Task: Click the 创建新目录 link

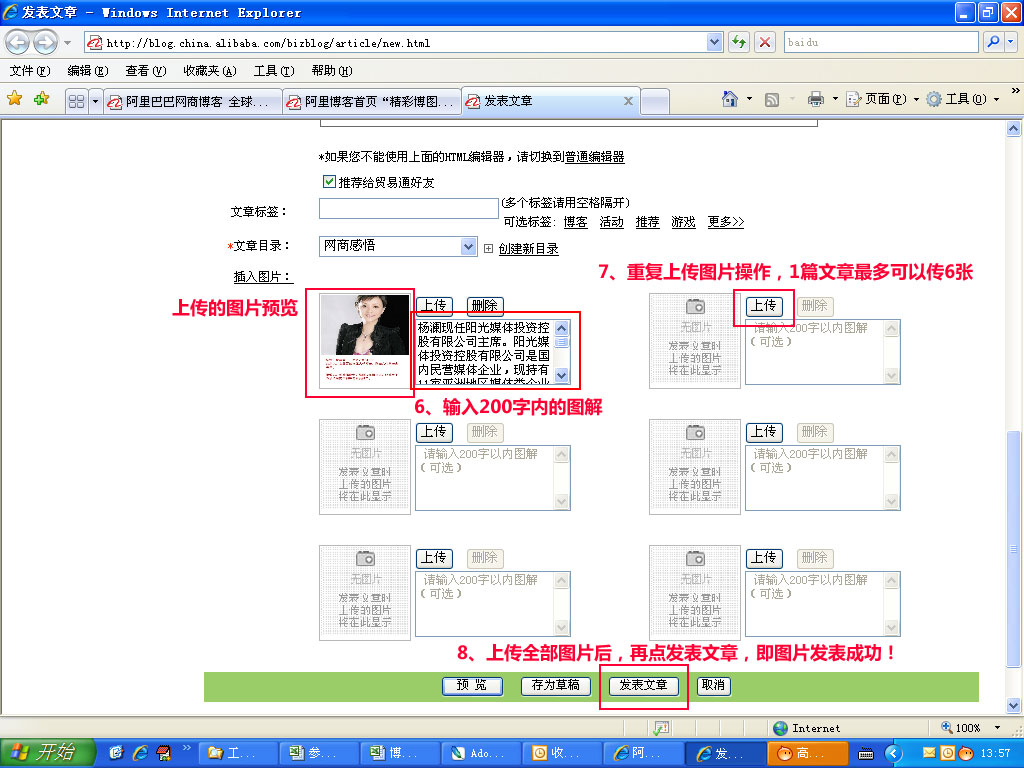Action: 528,249
